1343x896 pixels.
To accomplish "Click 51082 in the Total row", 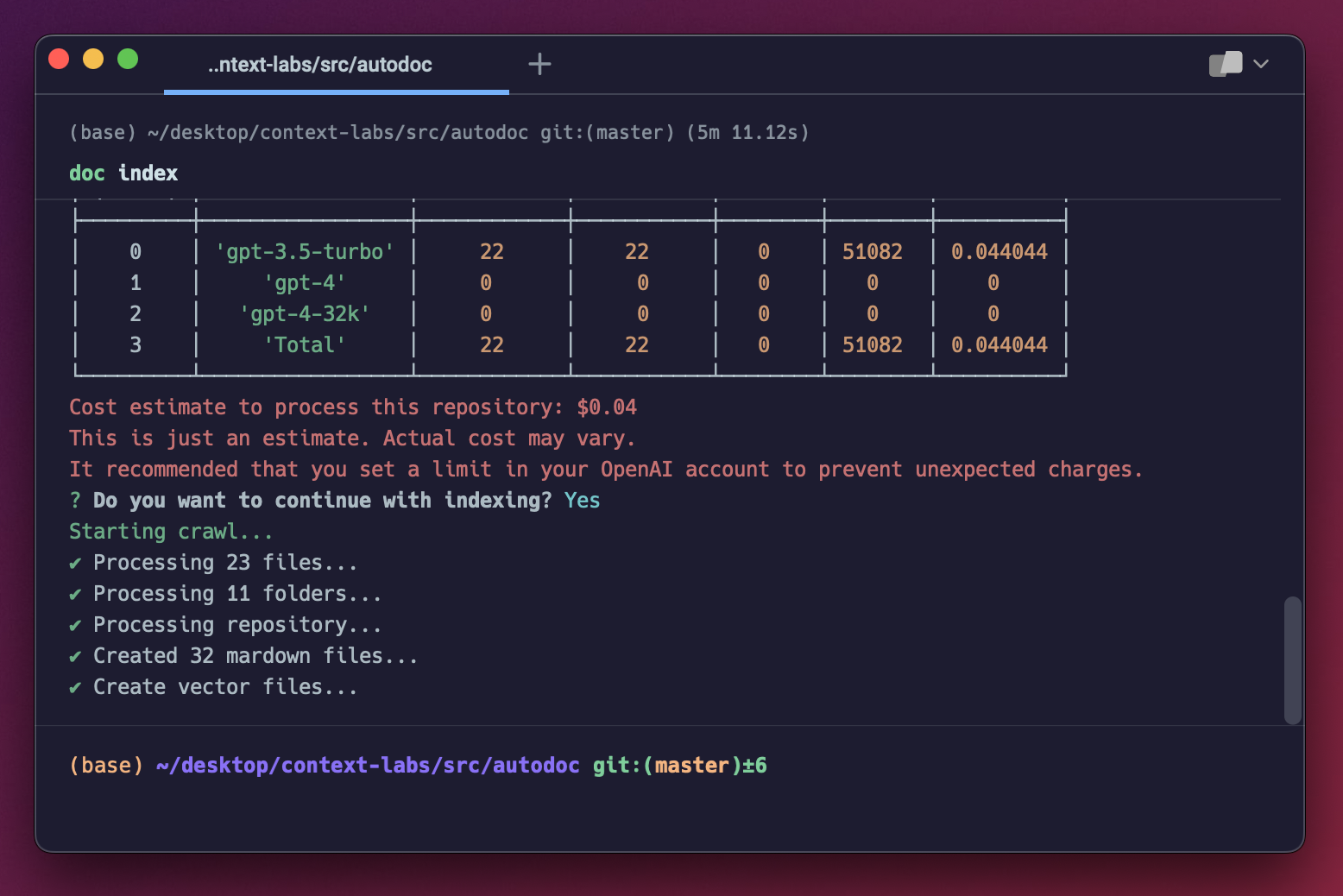I will pos(873,345).
